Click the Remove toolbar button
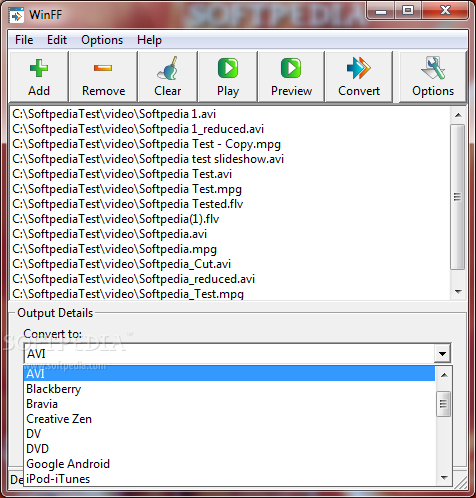This screenshot has width=476, height=498. [103, 77]
